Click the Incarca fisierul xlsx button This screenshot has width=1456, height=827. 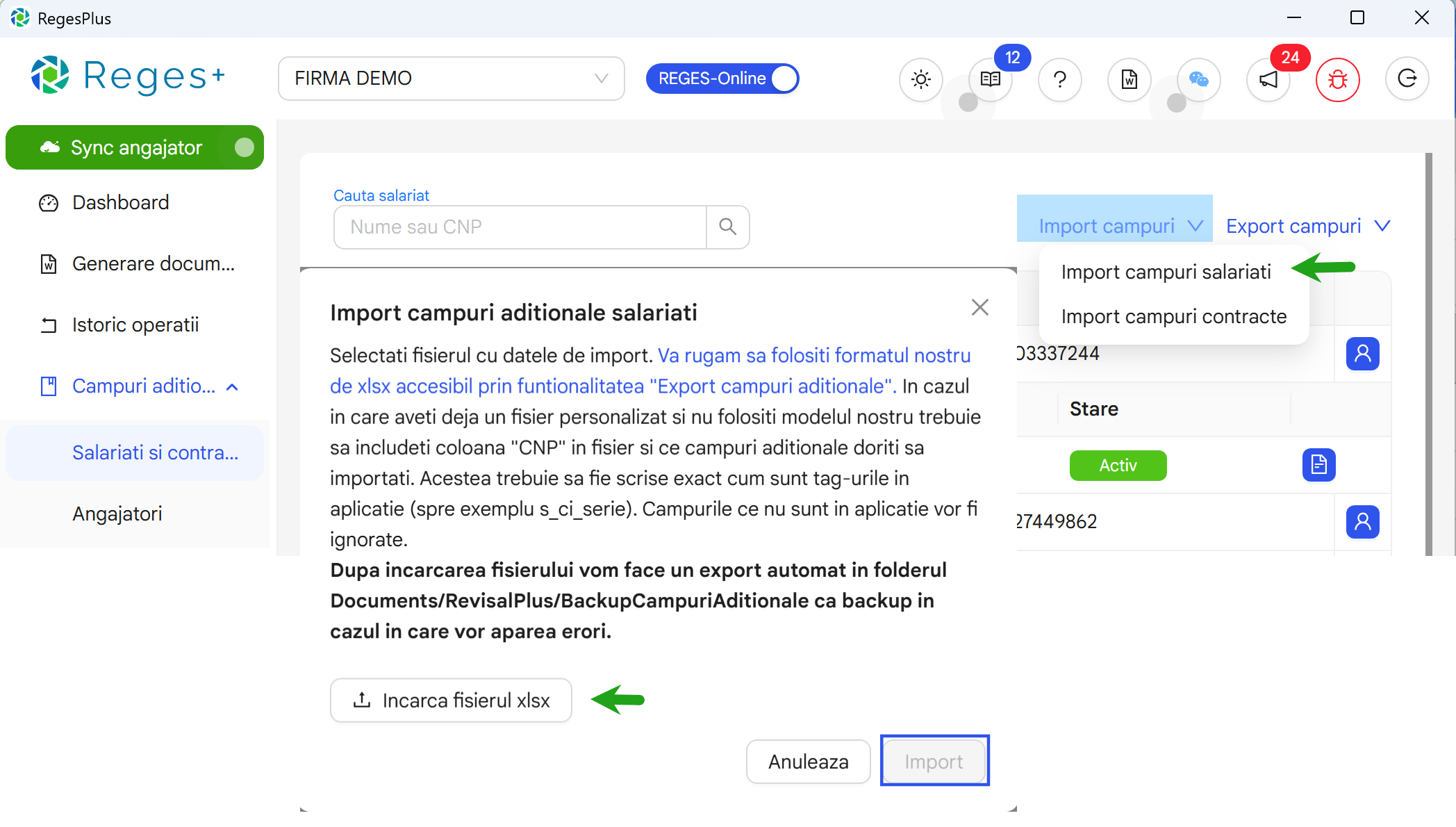pyautogui.click(x=450, y=700)
